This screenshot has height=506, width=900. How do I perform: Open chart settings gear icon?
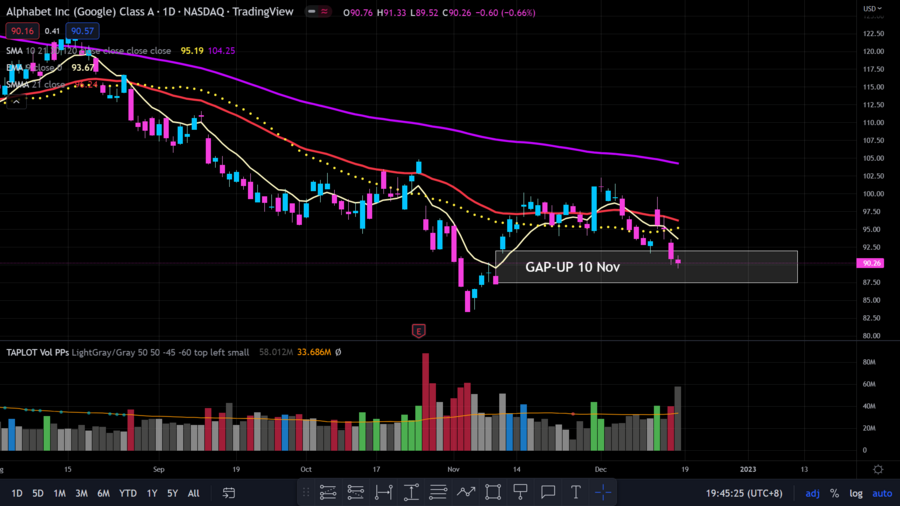[878, 469]
